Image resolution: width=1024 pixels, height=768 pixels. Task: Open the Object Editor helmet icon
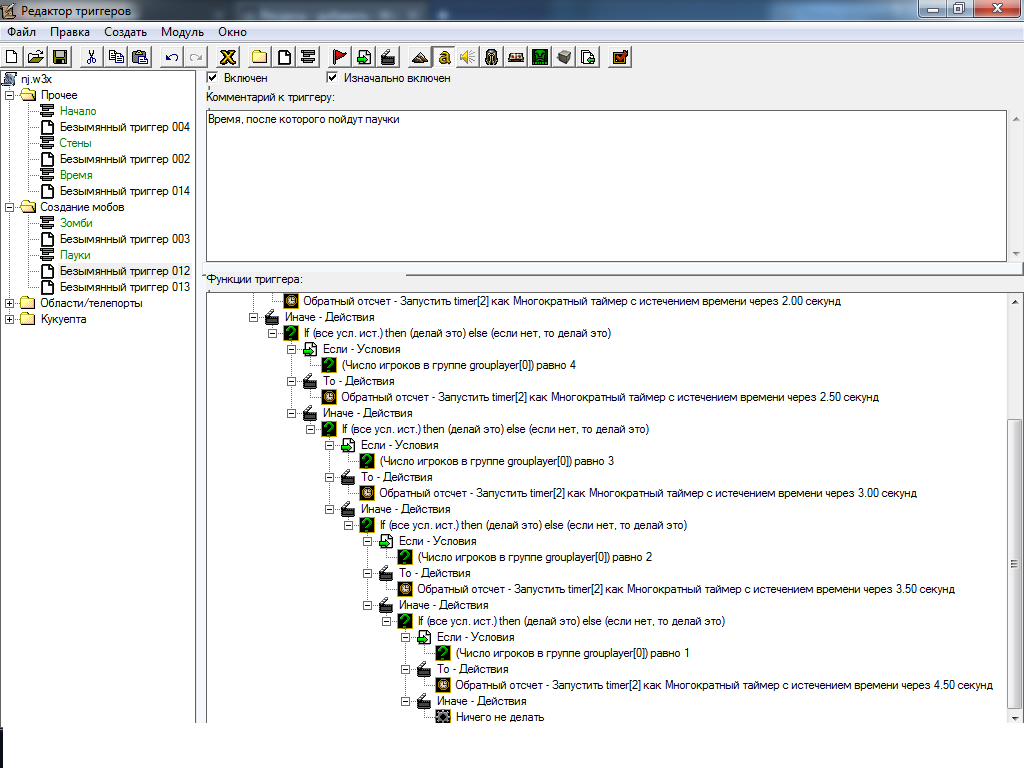492,57
